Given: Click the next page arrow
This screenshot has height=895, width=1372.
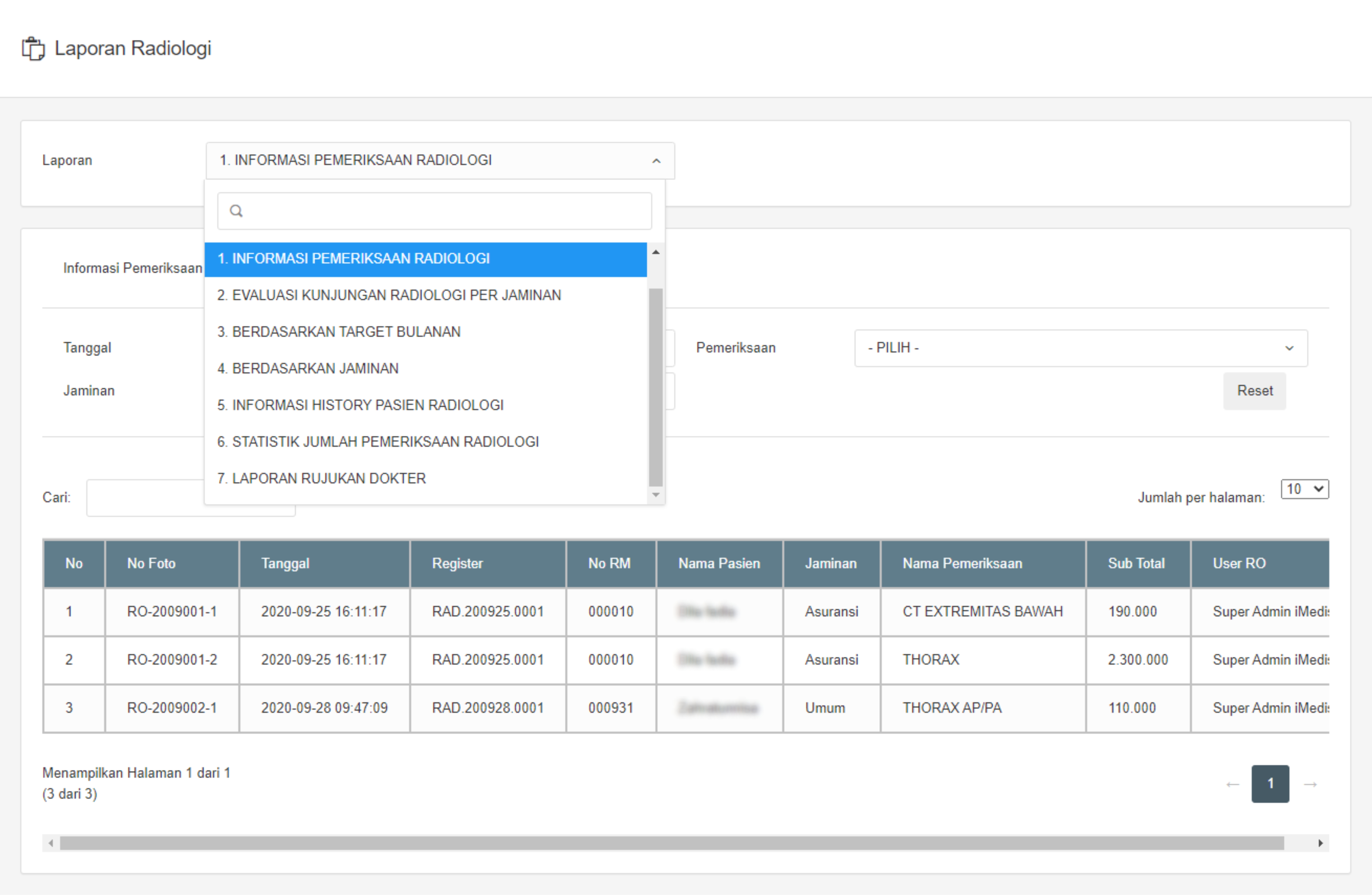Looking at the screenshot, I should (x=1310, y=784).
